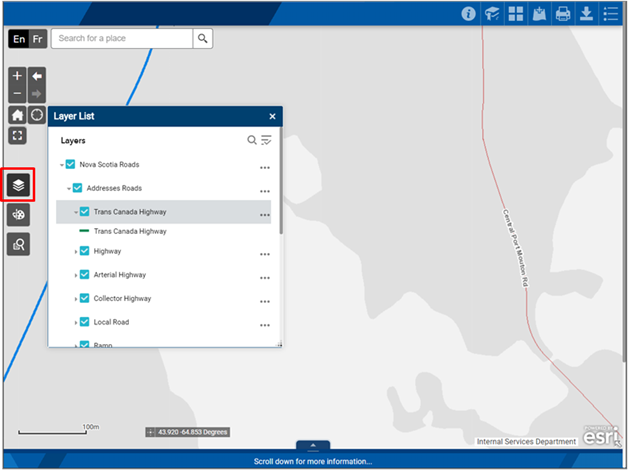Toggle the Collector Highway layer checkbox

point(85,298)
